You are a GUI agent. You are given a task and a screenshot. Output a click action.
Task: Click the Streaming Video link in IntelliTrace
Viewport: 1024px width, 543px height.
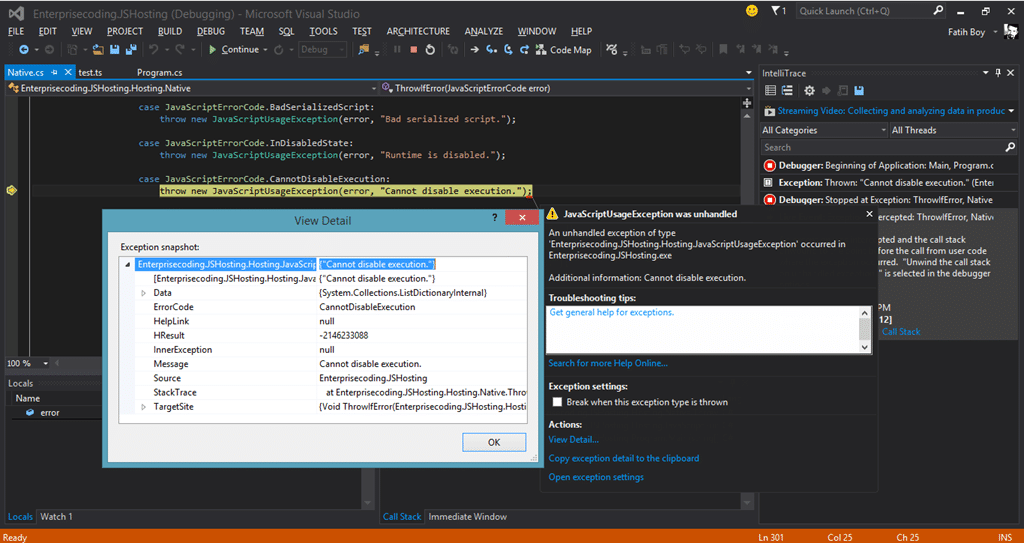(891, 111)
